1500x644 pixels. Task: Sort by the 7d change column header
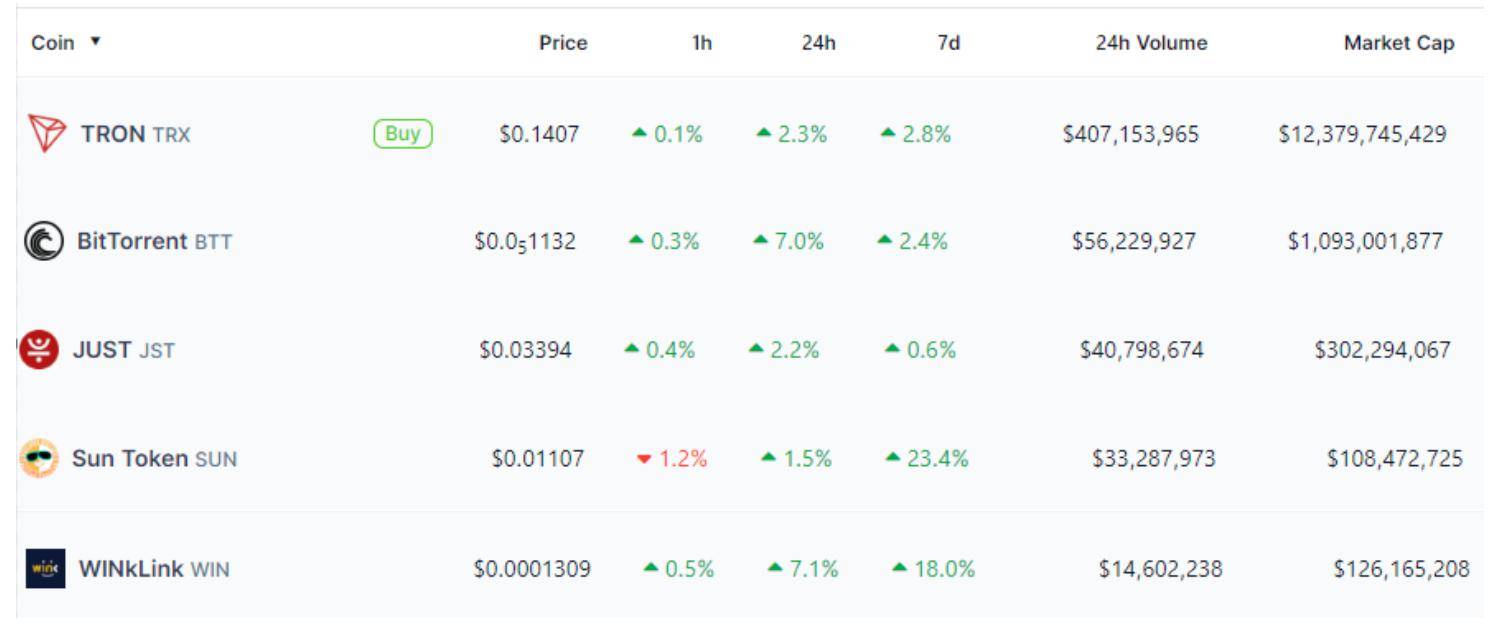click(948, 43)
